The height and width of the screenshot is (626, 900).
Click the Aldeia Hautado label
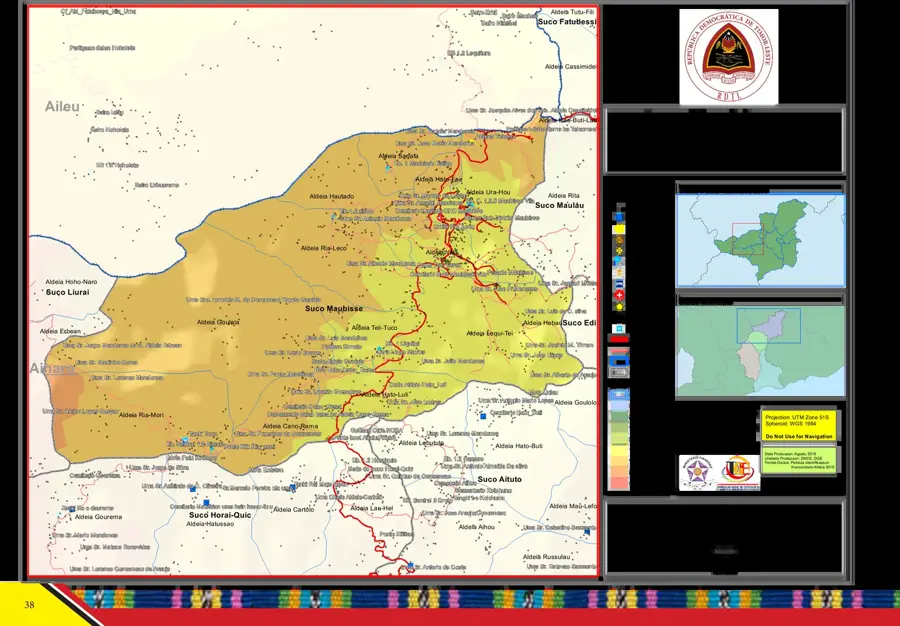pos(332,196)
